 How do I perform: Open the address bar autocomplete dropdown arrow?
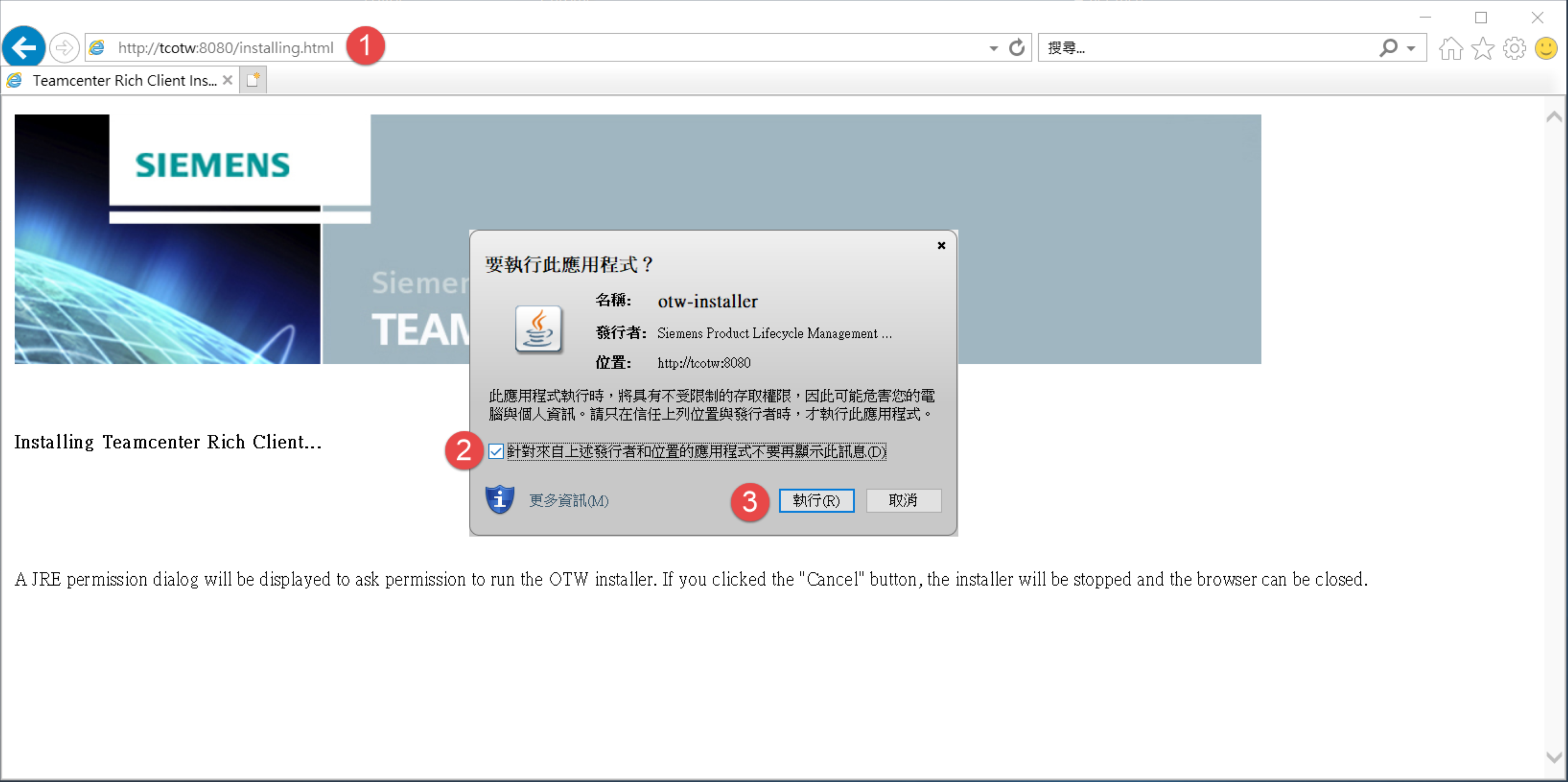click(x=993, y=48)
